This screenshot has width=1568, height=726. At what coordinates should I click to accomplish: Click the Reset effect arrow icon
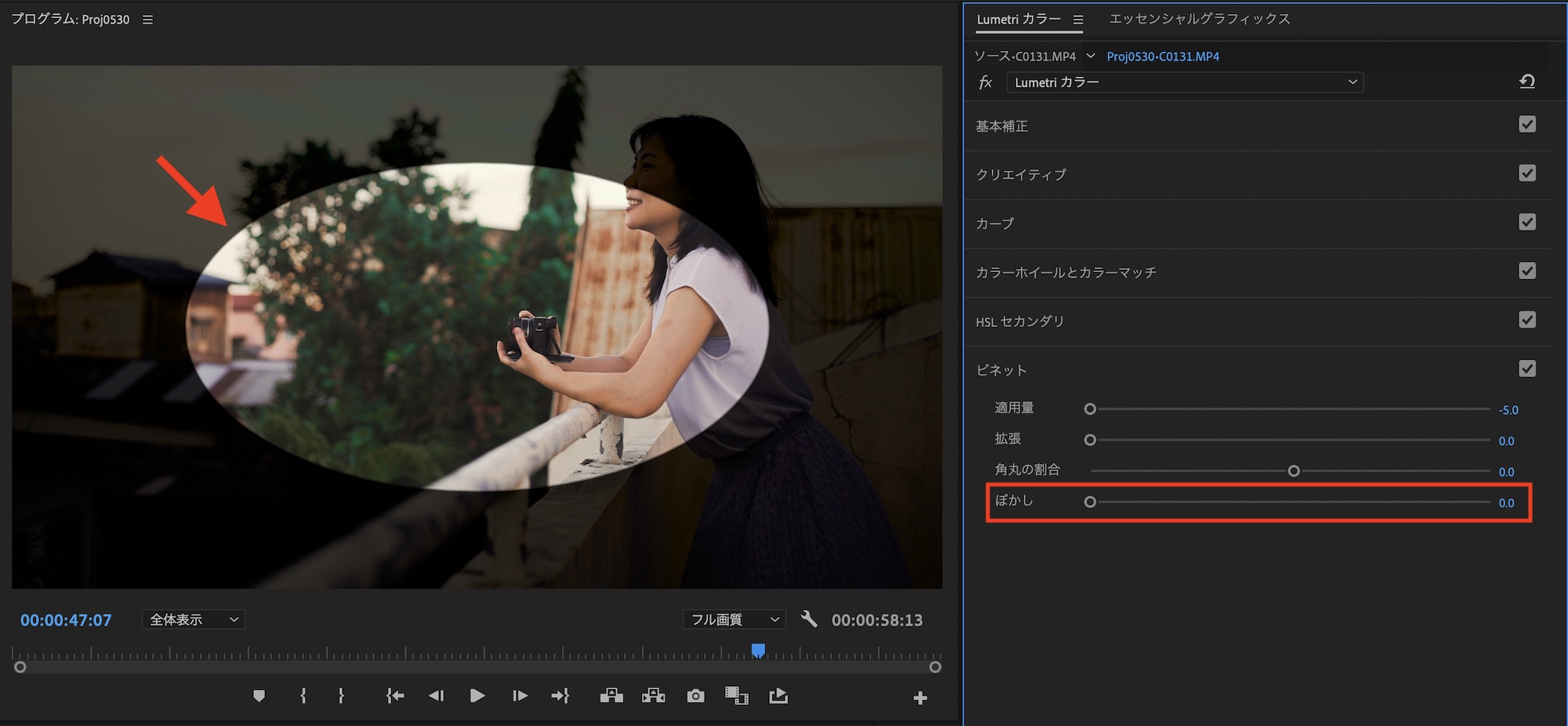[x=1526, y=82]
